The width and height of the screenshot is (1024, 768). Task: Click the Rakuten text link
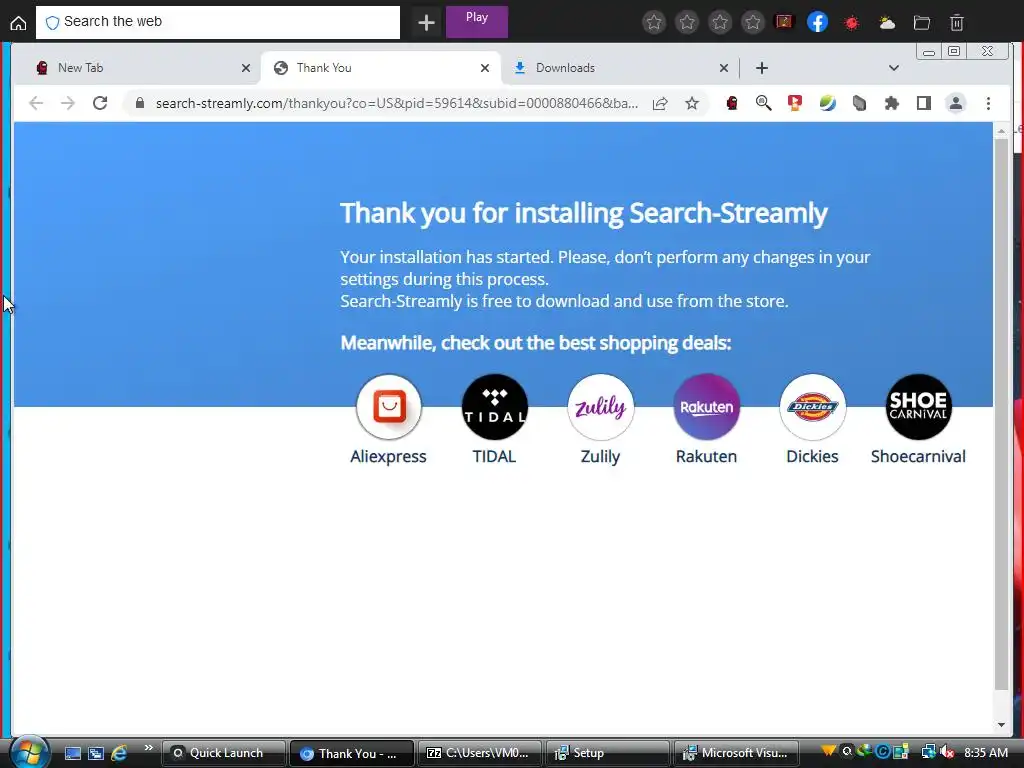click(x=706, y=456)
